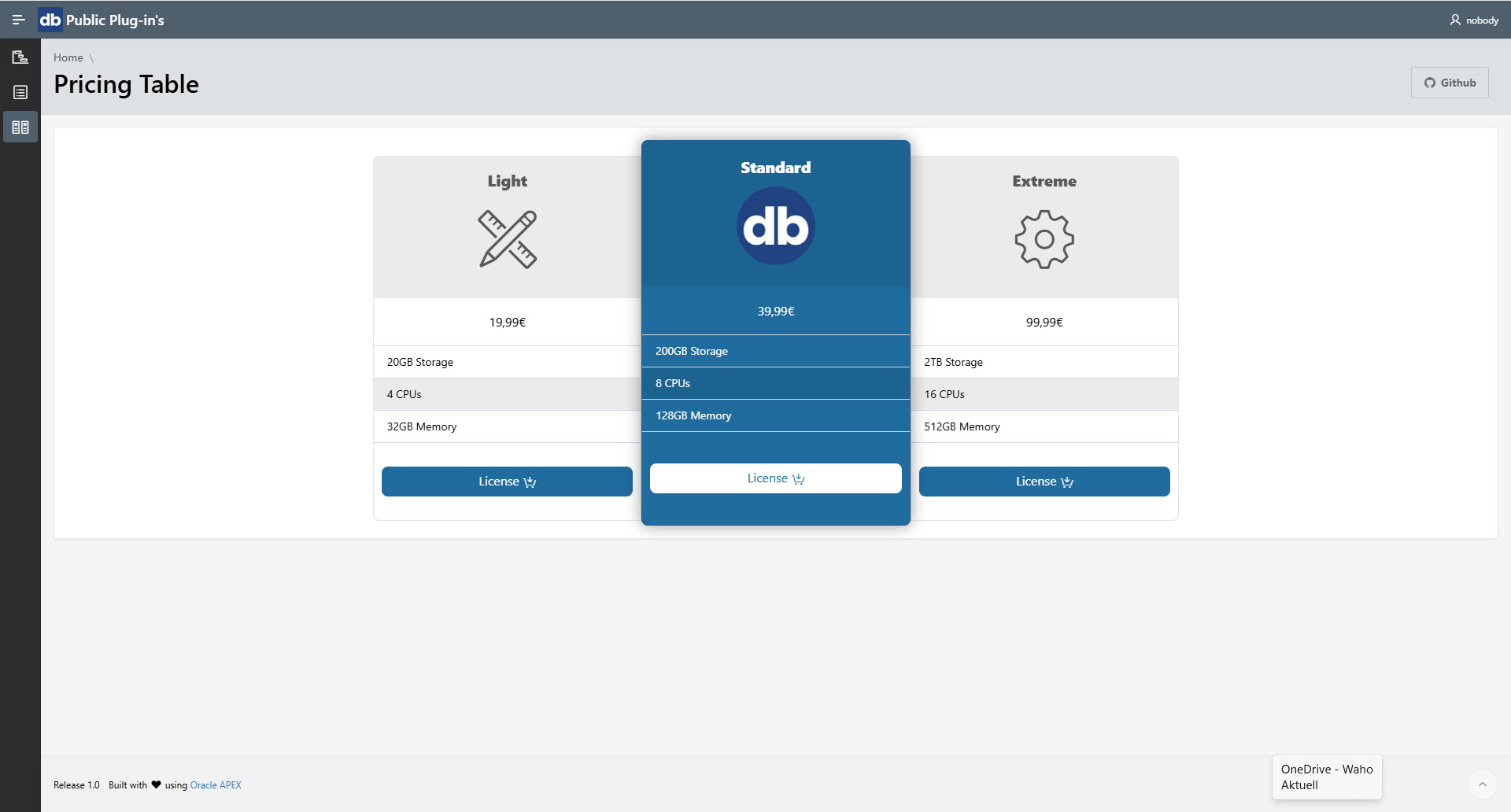This screenshot has width=1511, height=812.
Task: Click the Light plan ruler-pencil icon
Action: pos(508,239)
